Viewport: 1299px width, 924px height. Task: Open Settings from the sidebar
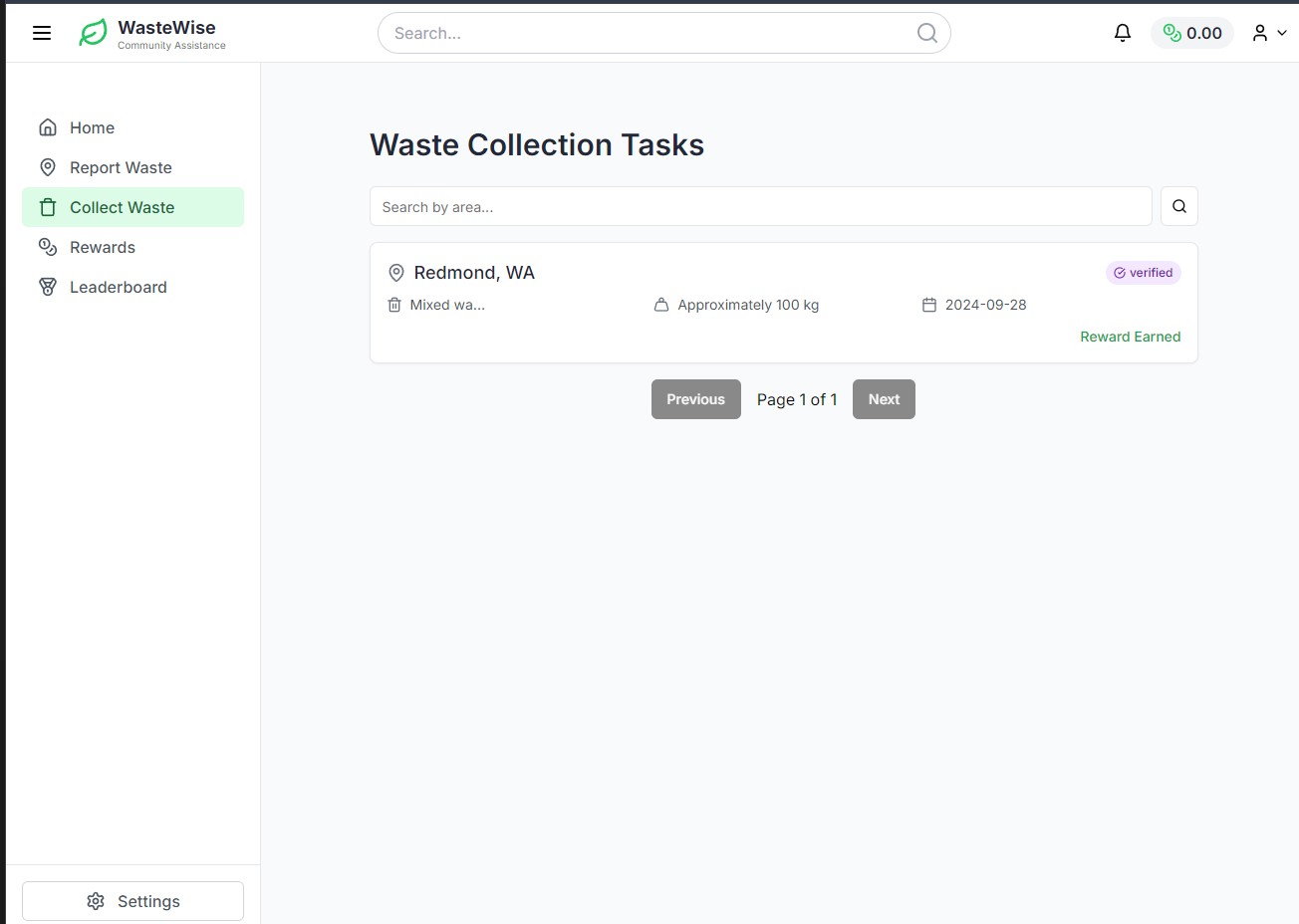coord(132,901)
